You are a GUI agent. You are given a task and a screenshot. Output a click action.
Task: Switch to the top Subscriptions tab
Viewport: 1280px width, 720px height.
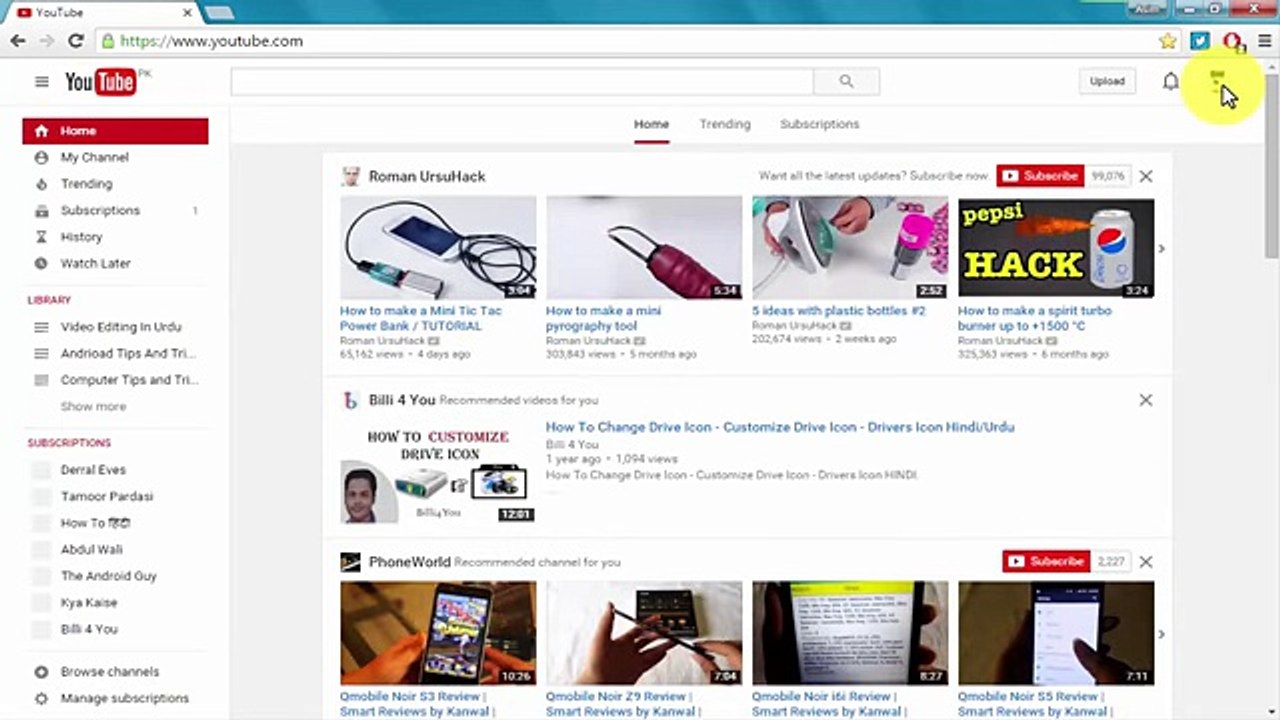coord(819,124)
